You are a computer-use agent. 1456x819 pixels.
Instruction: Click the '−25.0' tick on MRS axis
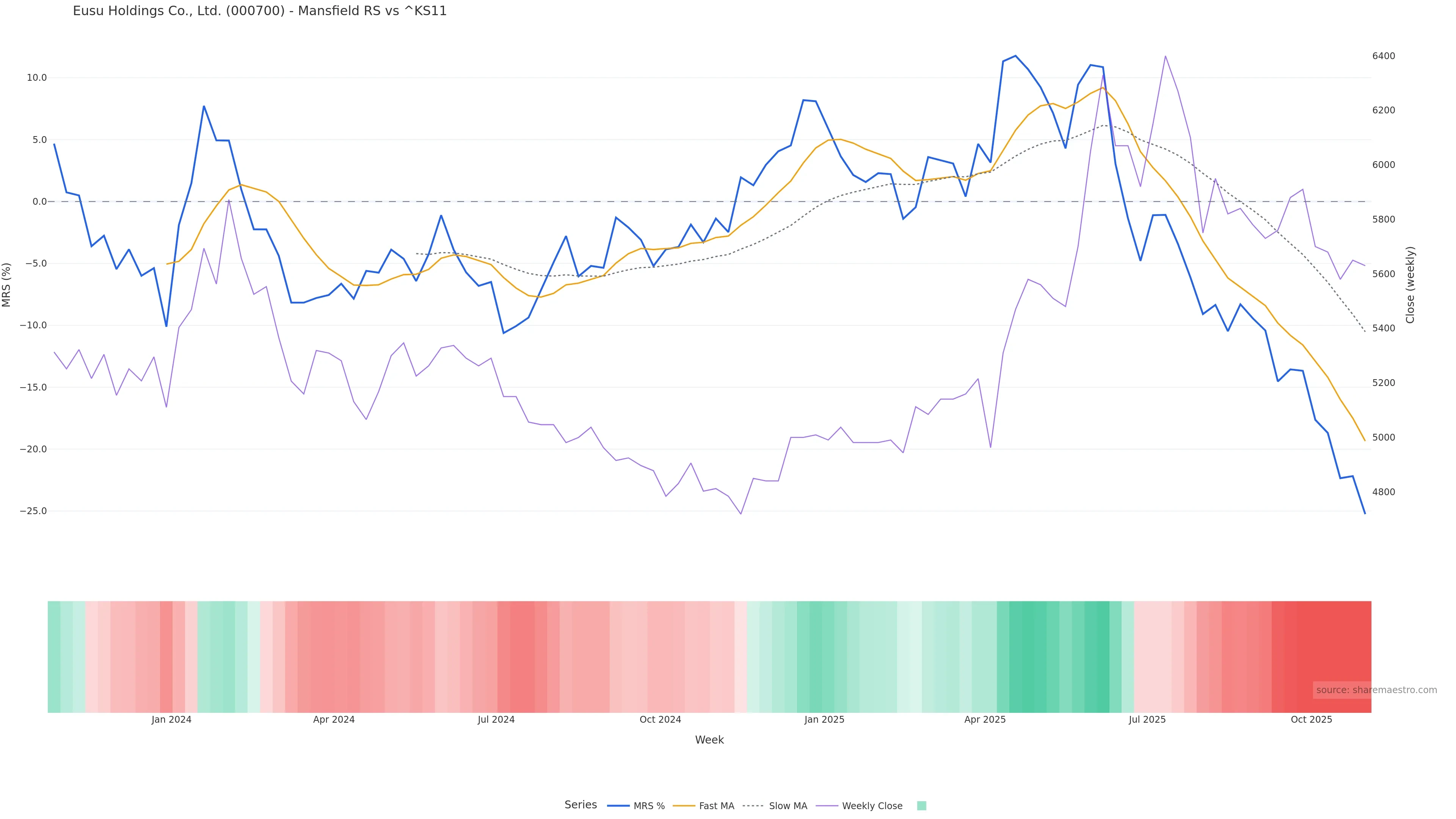(33, 511)
